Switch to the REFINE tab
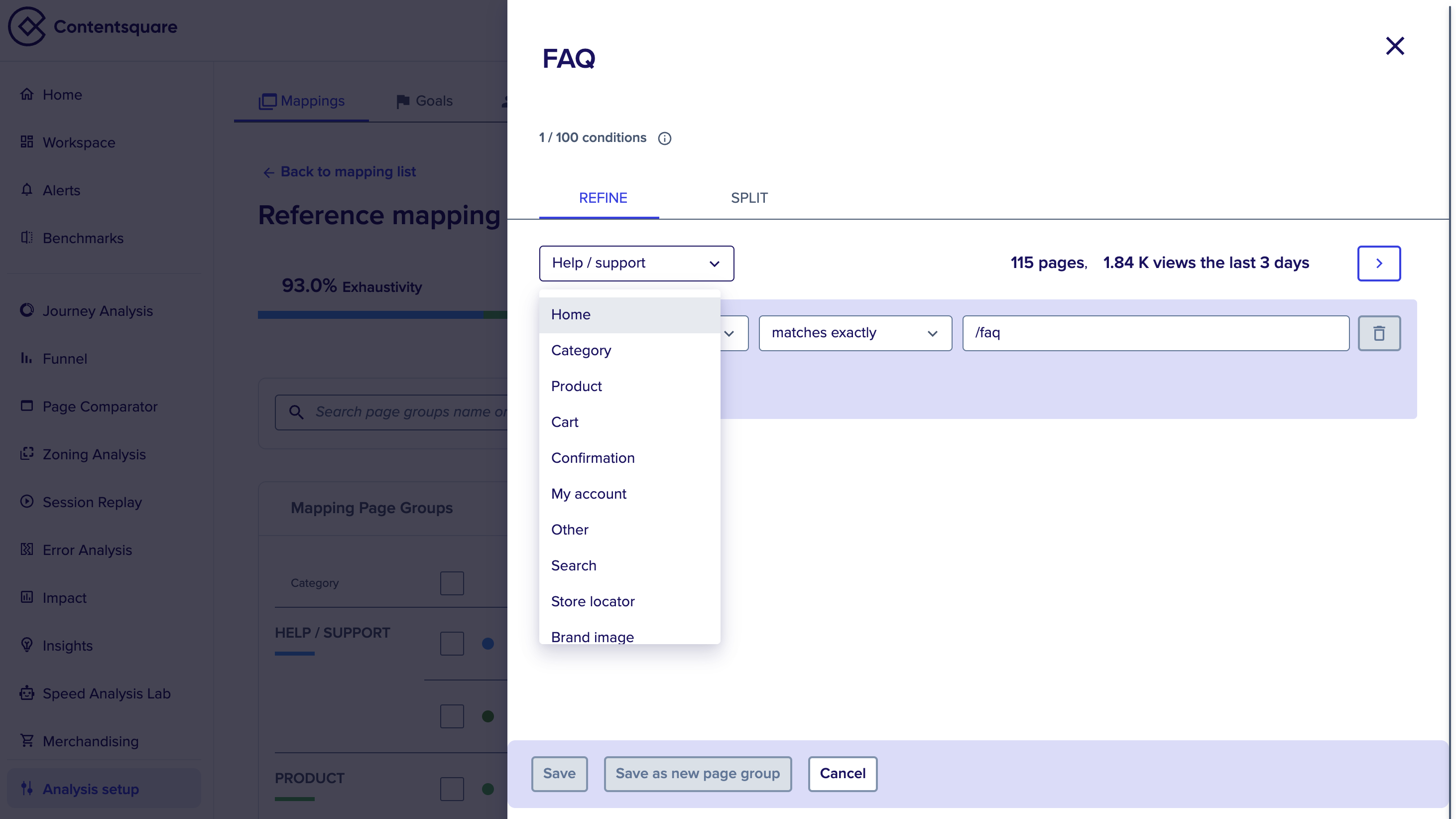Screen dimensions: 1456x819 click(603, 198)
